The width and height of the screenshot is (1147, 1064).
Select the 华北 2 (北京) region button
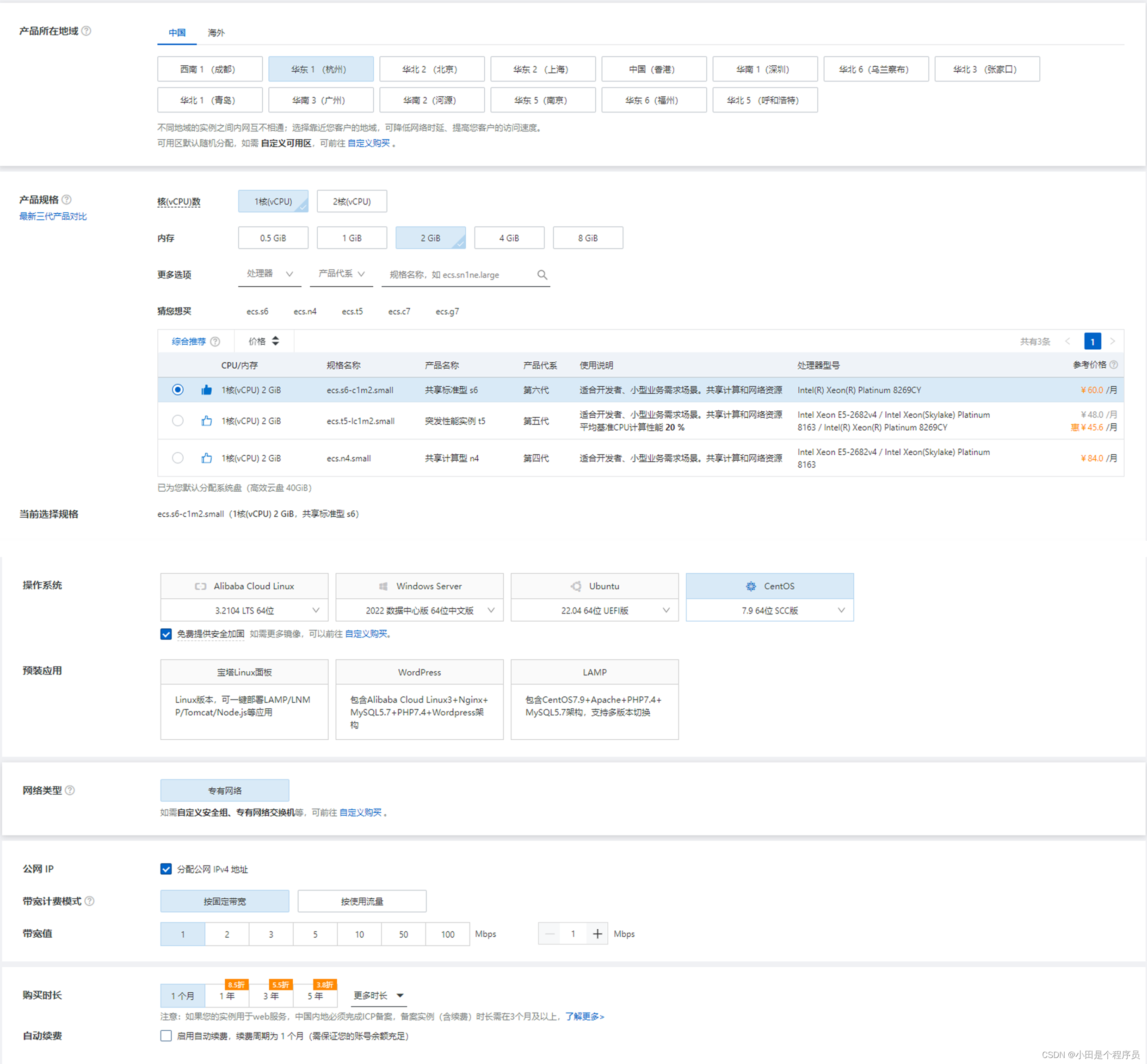432,69
